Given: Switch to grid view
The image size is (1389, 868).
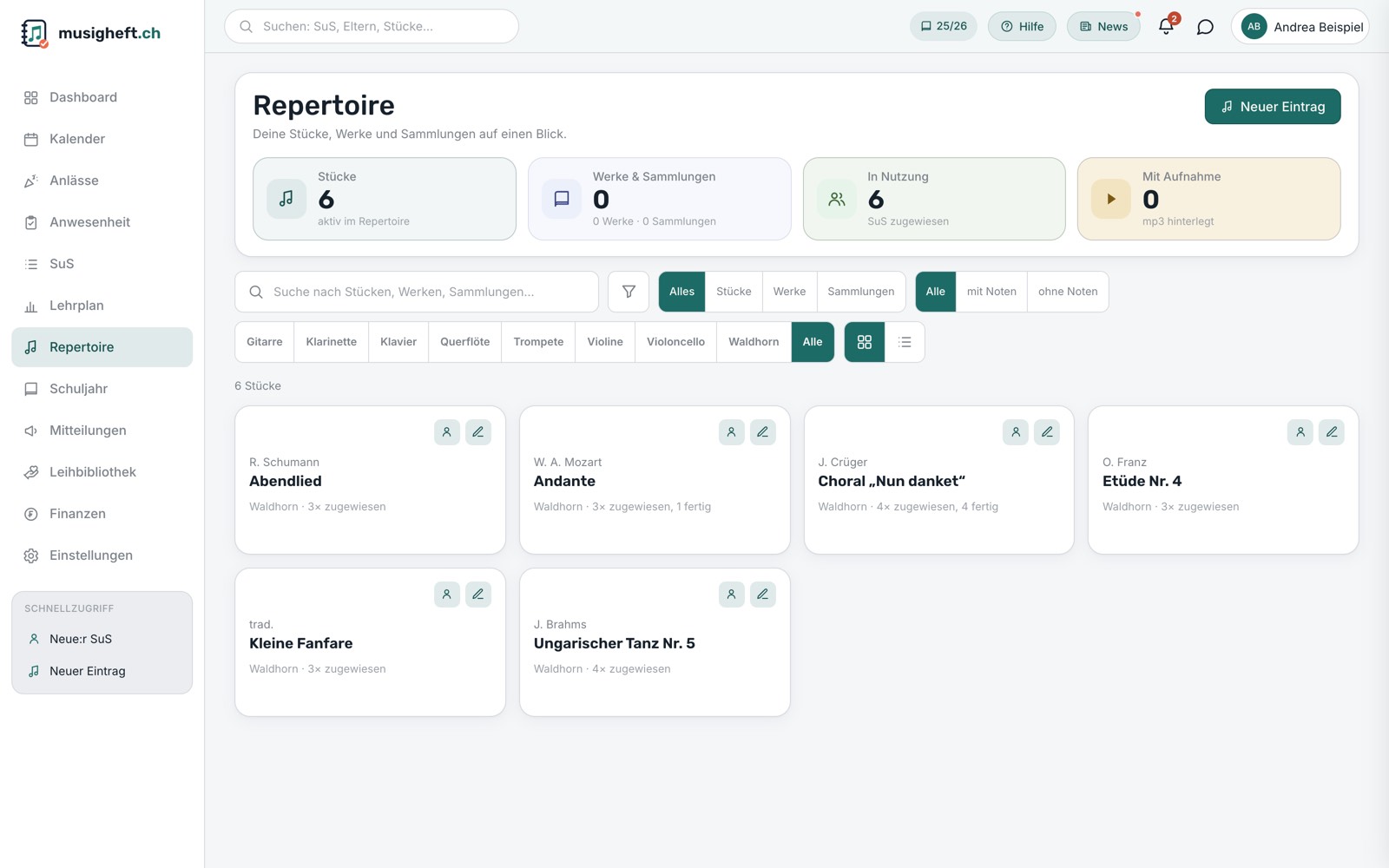Looking at the screenshot, I should pos(865,342).
